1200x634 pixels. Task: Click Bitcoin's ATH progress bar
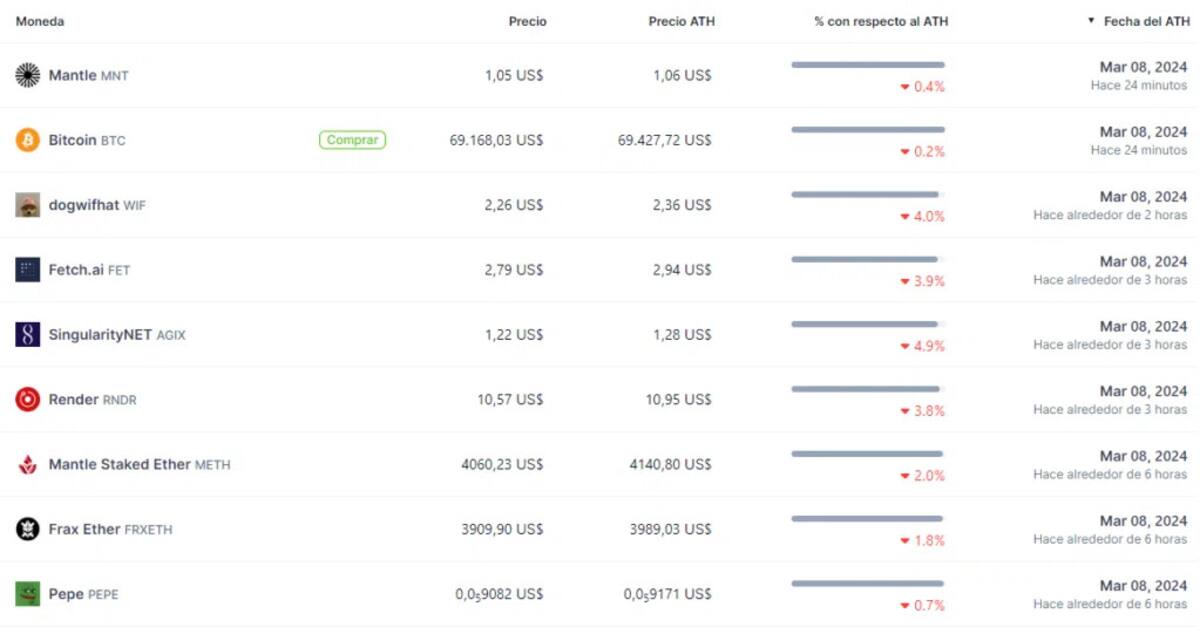(866, 129)
